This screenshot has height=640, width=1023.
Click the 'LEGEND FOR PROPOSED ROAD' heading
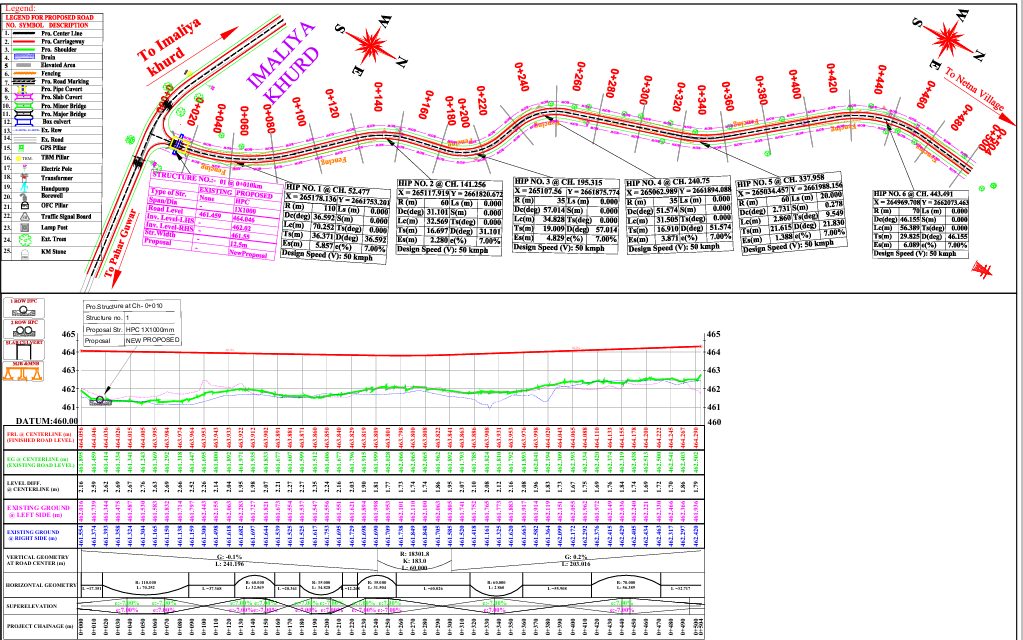(x=50, y=18)
